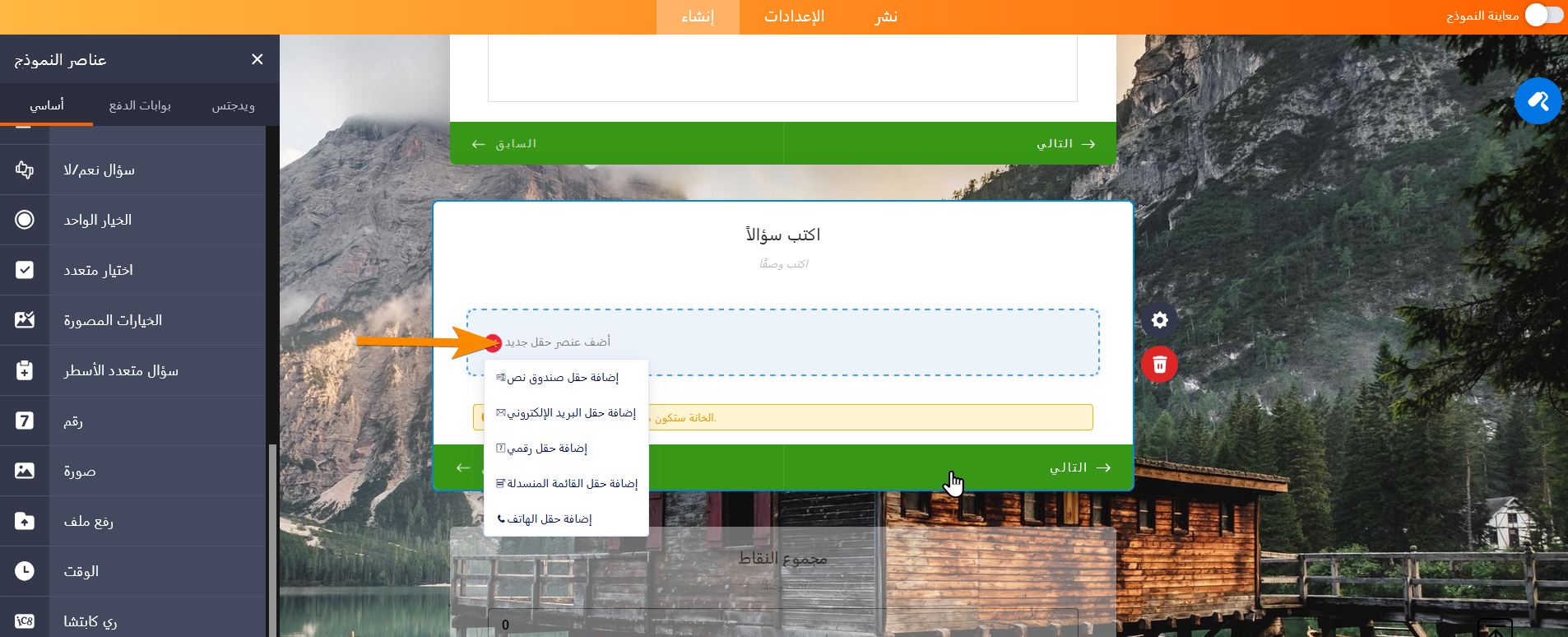Click the large text area on upper card
The height and width of the screenshot is (637, 1568).
point(782,67)
